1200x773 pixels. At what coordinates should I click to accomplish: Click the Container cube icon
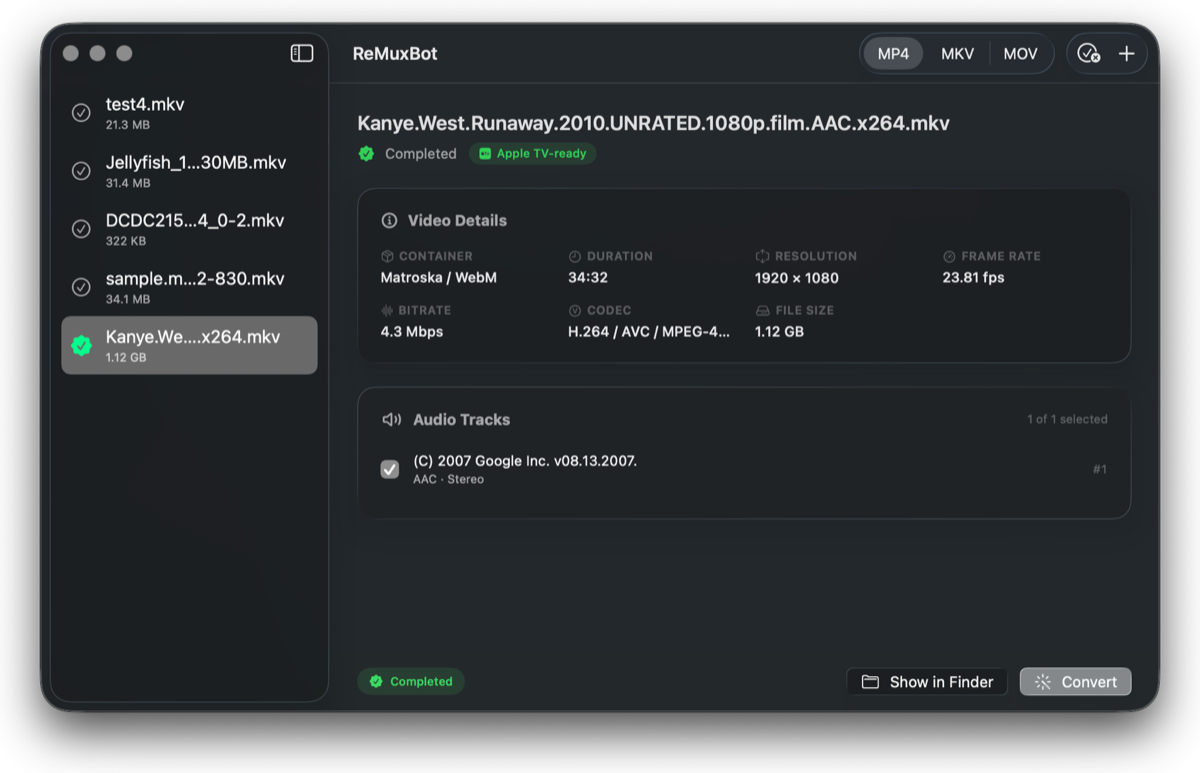387,256
